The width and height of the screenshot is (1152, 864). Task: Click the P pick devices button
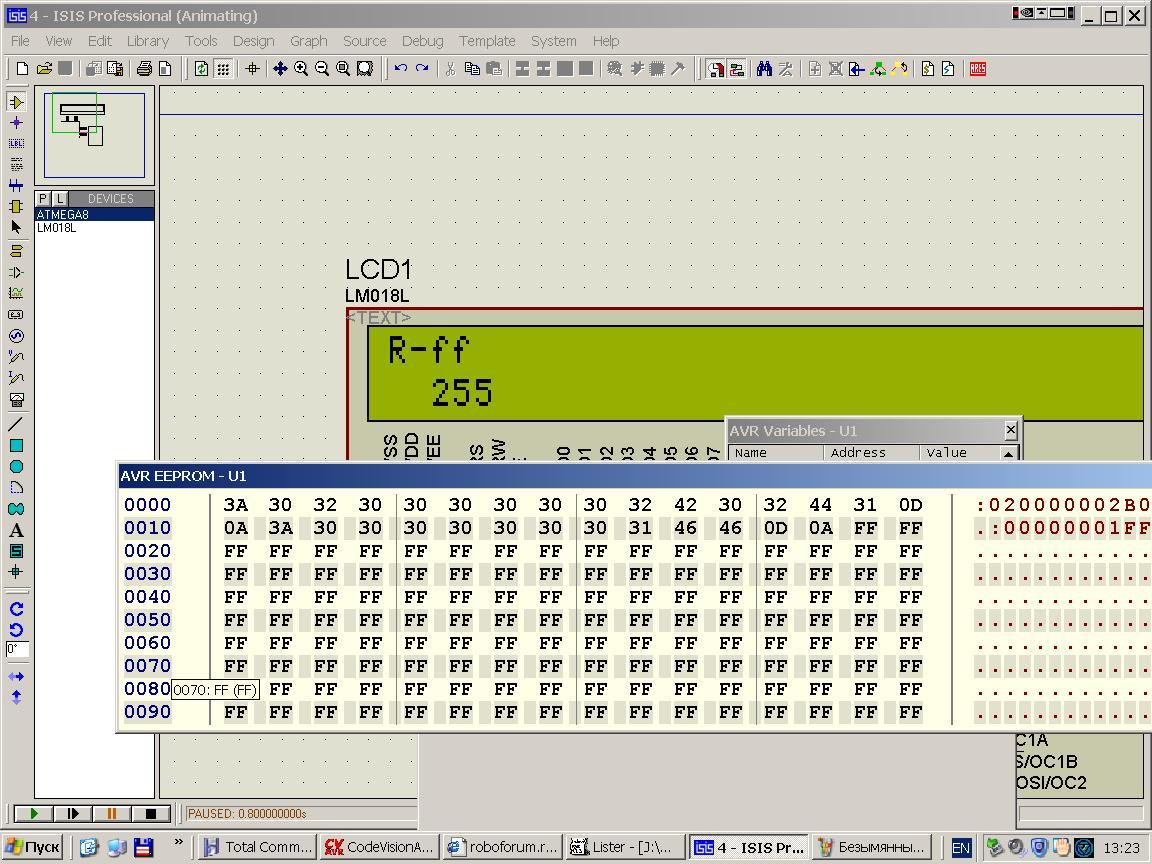click(x=43, y=199)
